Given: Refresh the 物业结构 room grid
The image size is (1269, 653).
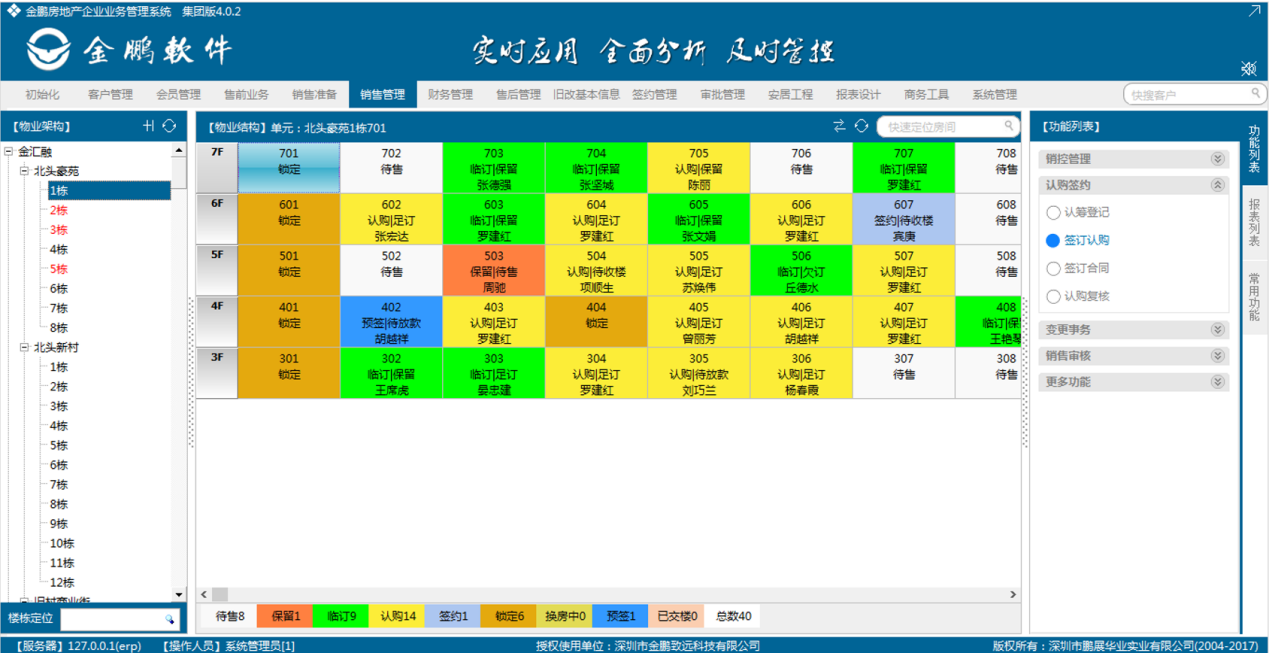Looking at the screenshot, I should pyautogui.click(x=861, y=126).
